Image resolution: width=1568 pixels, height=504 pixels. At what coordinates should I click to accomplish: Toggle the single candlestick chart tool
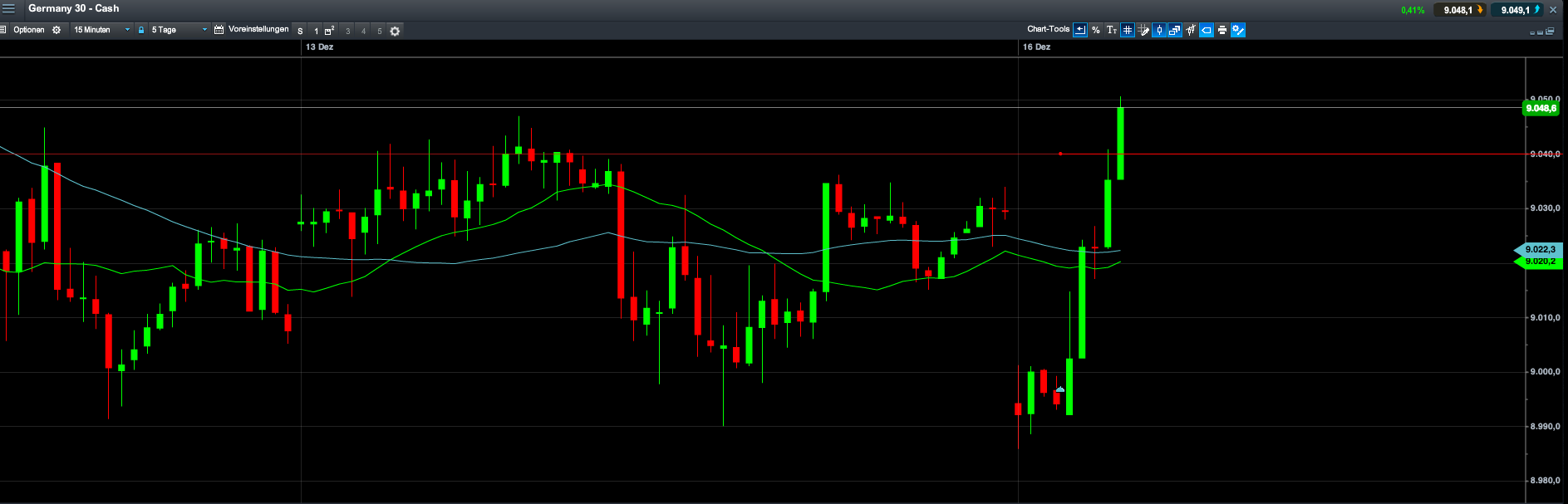point(1159,30)
